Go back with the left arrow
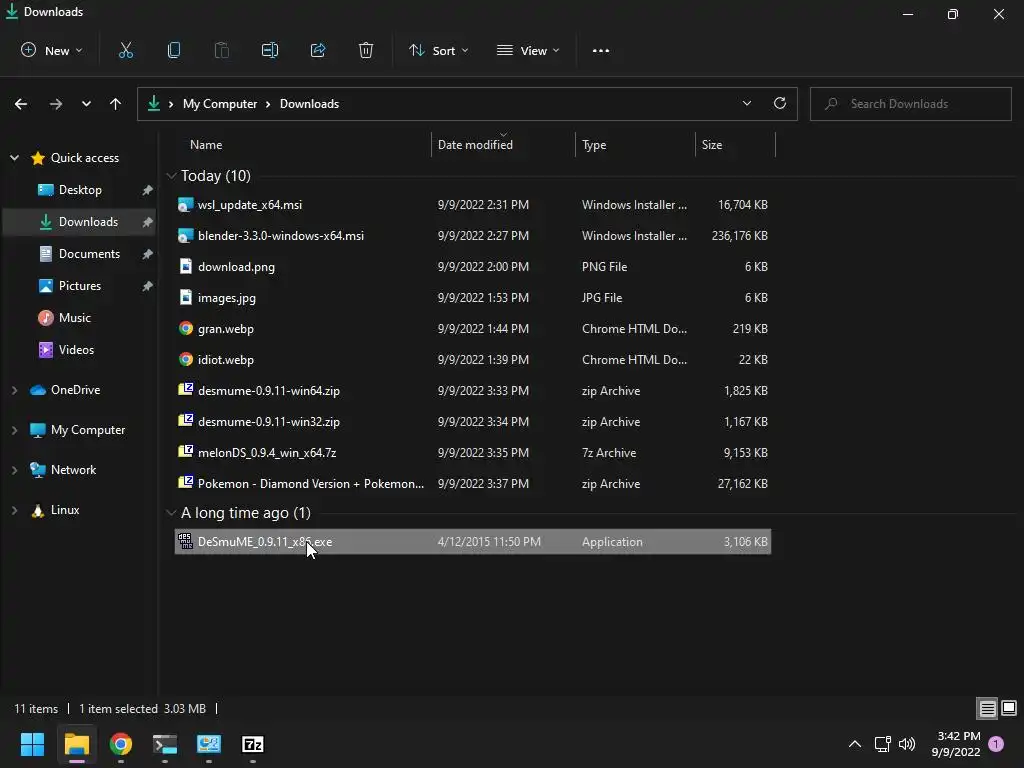 tap(21, 104)
